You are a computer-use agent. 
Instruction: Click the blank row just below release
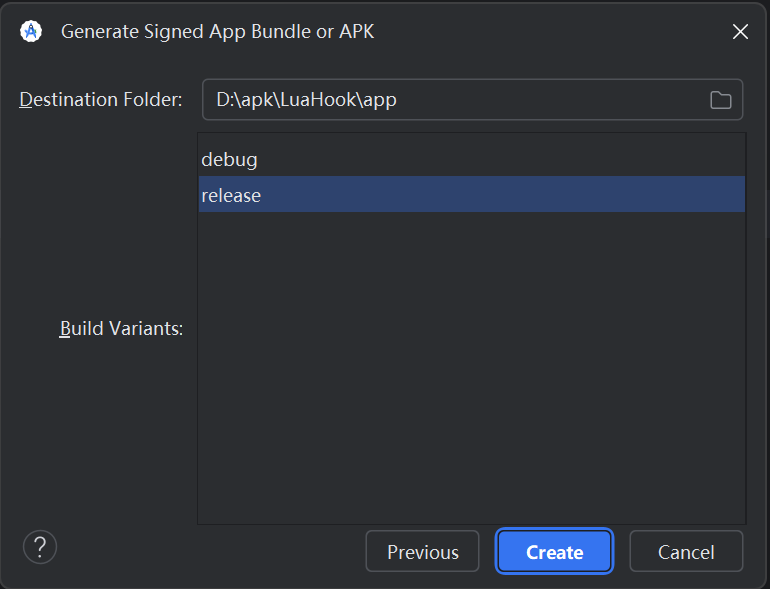(470, 230)
